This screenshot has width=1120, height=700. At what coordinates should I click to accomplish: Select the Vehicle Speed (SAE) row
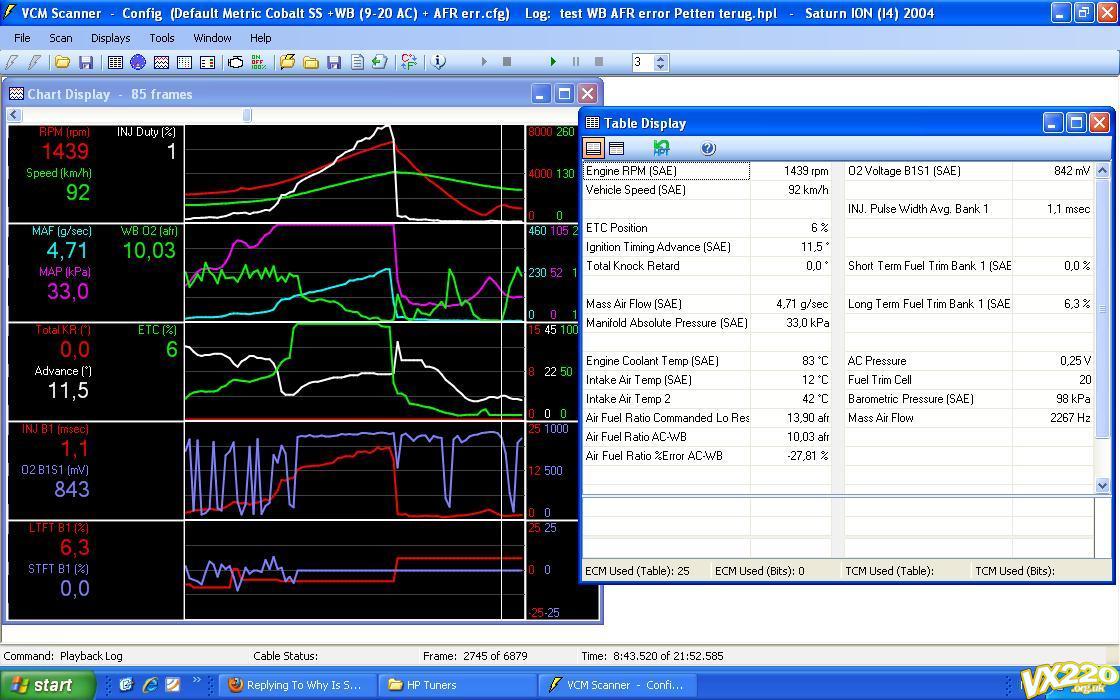pyautogui.click(x=707, y=190)
